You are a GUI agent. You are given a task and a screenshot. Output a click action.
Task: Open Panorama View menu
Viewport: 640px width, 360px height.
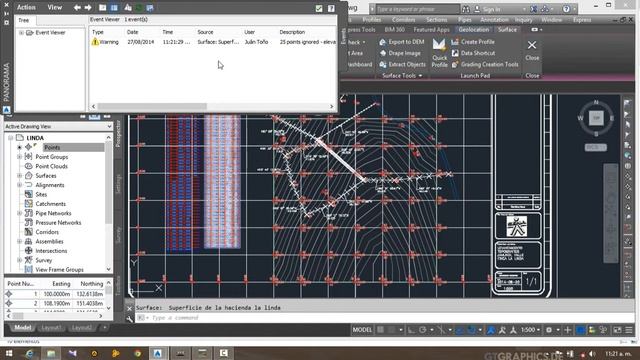54,7
